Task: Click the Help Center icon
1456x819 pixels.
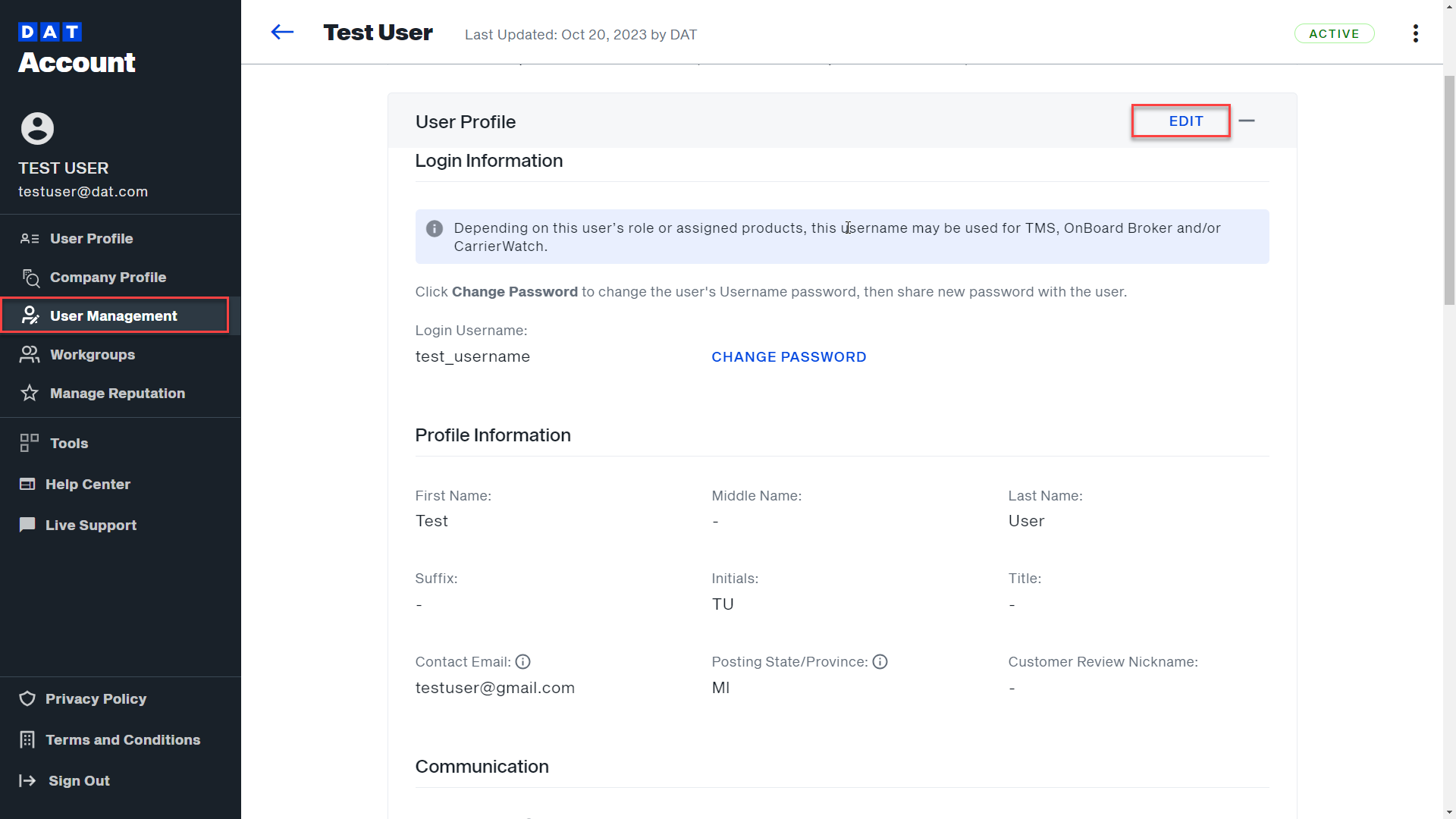Action: coord(27,484)
